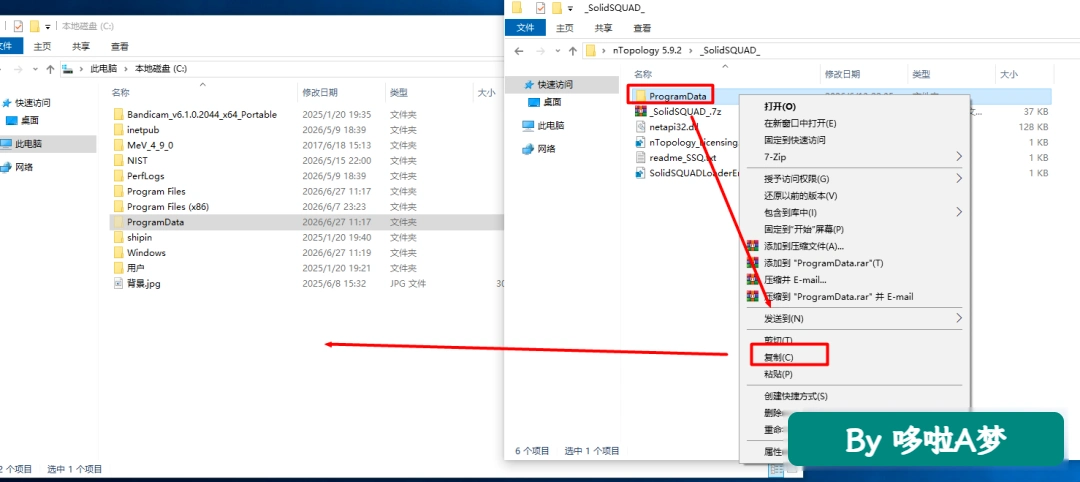Open 主页 tab in _SolidSQUAD_ window
The image size is (1080, 482).
pyautogui.click(x=565, y=28)
